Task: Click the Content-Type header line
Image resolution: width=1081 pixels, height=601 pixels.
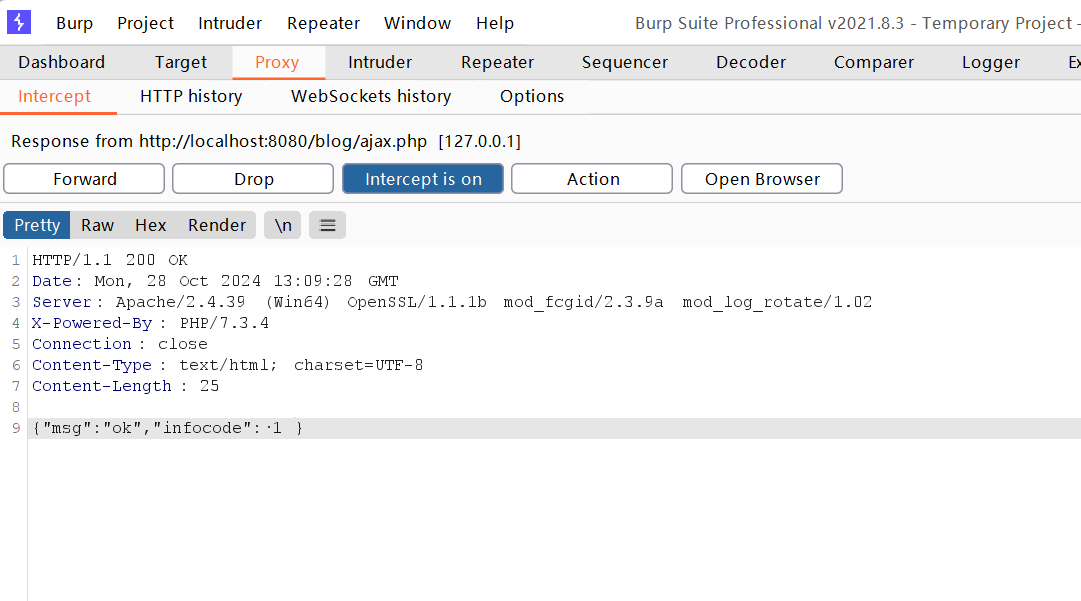Action: [228, 365]
